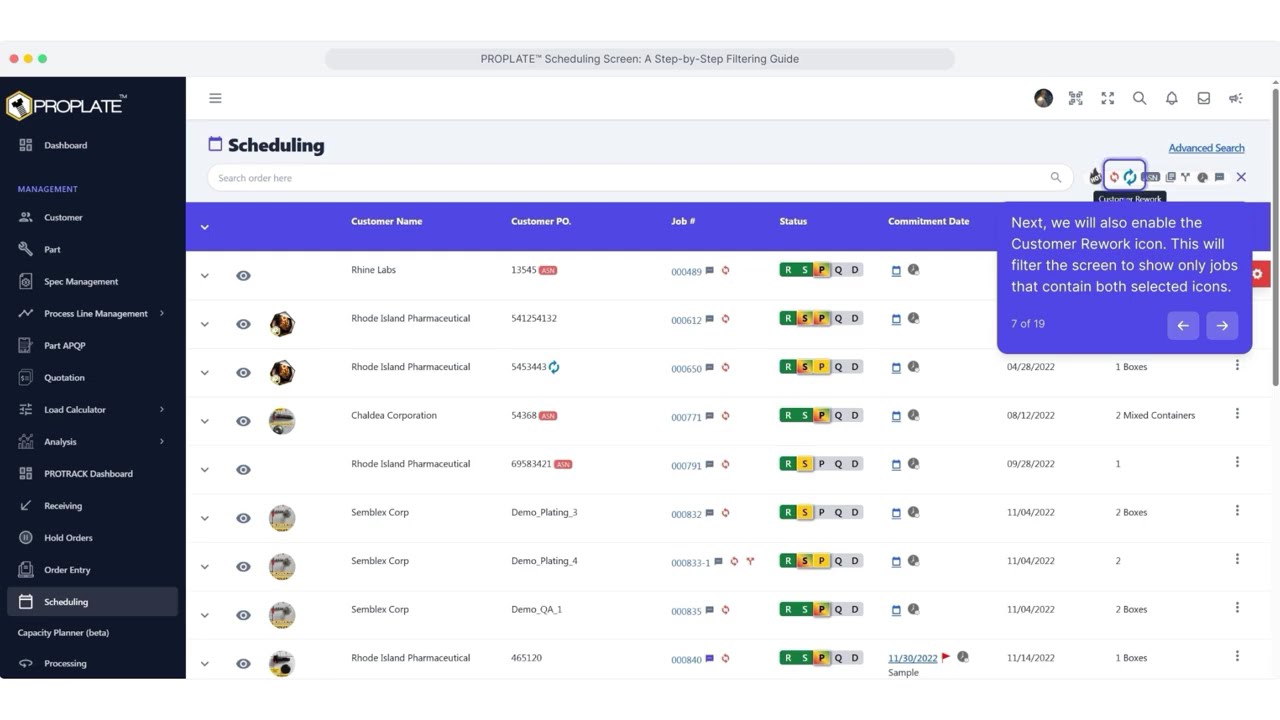Click the red flag in job 000840 row
The height and width of the screenshot is (720, 1280).
coord(946,658)
